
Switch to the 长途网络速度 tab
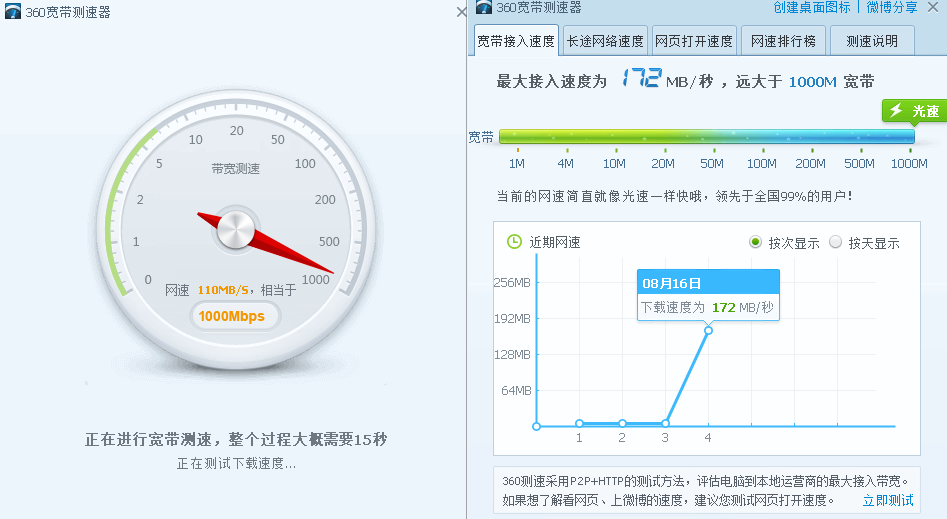point(605,41)
